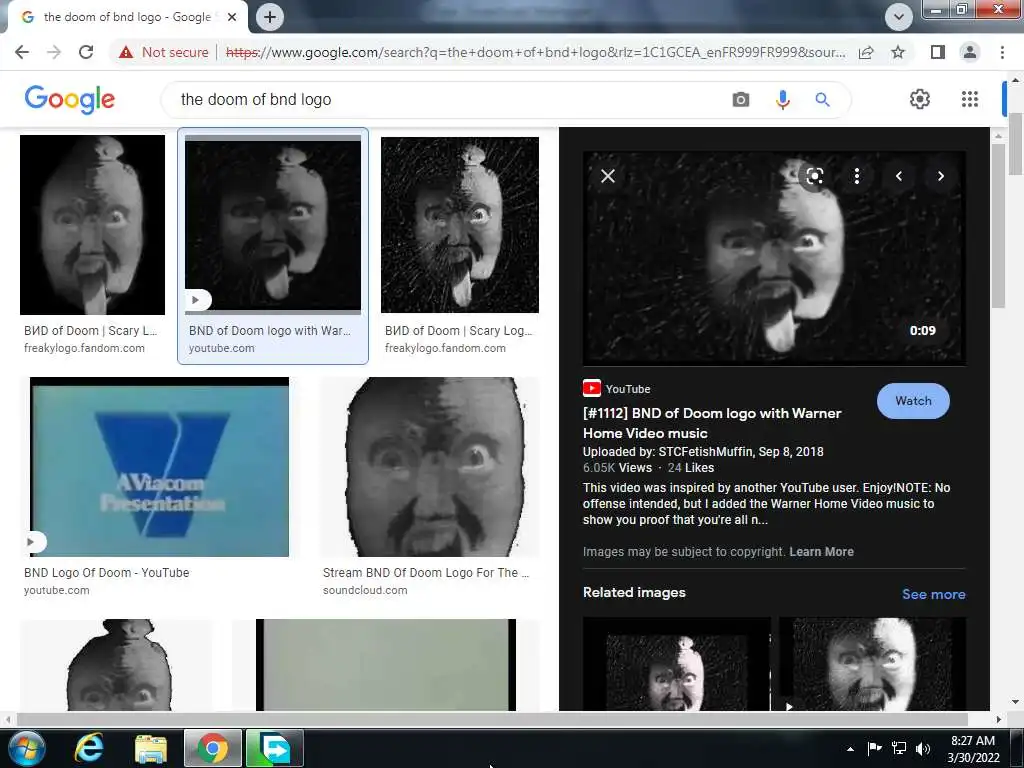Select the sparkly BND face fandom thumbnail
The width and height of the screenshot is (1024, 768).
460,225
